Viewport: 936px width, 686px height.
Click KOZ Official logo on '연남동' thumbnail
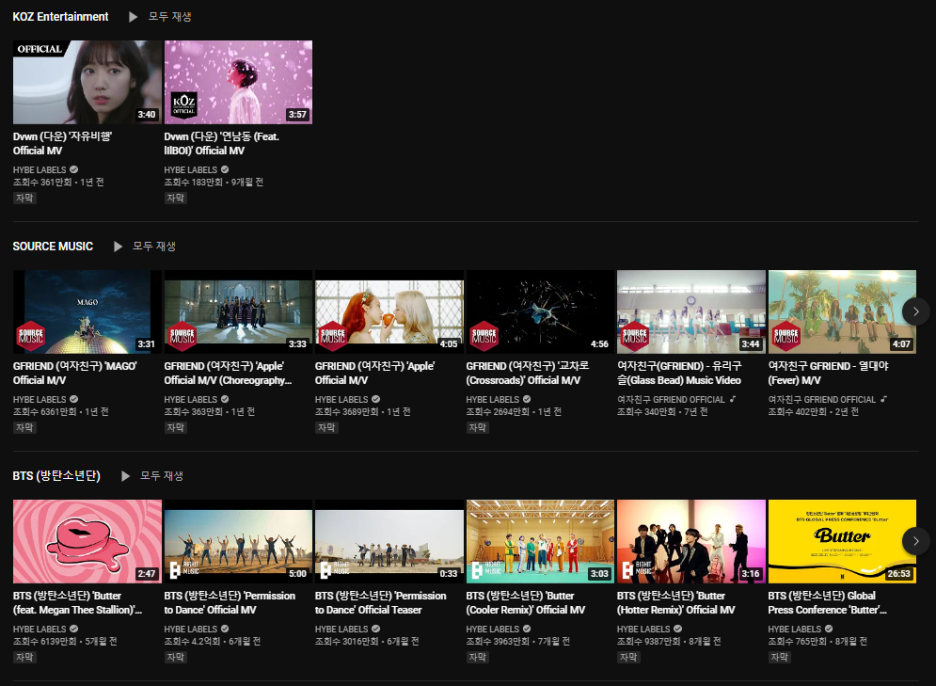184,105
